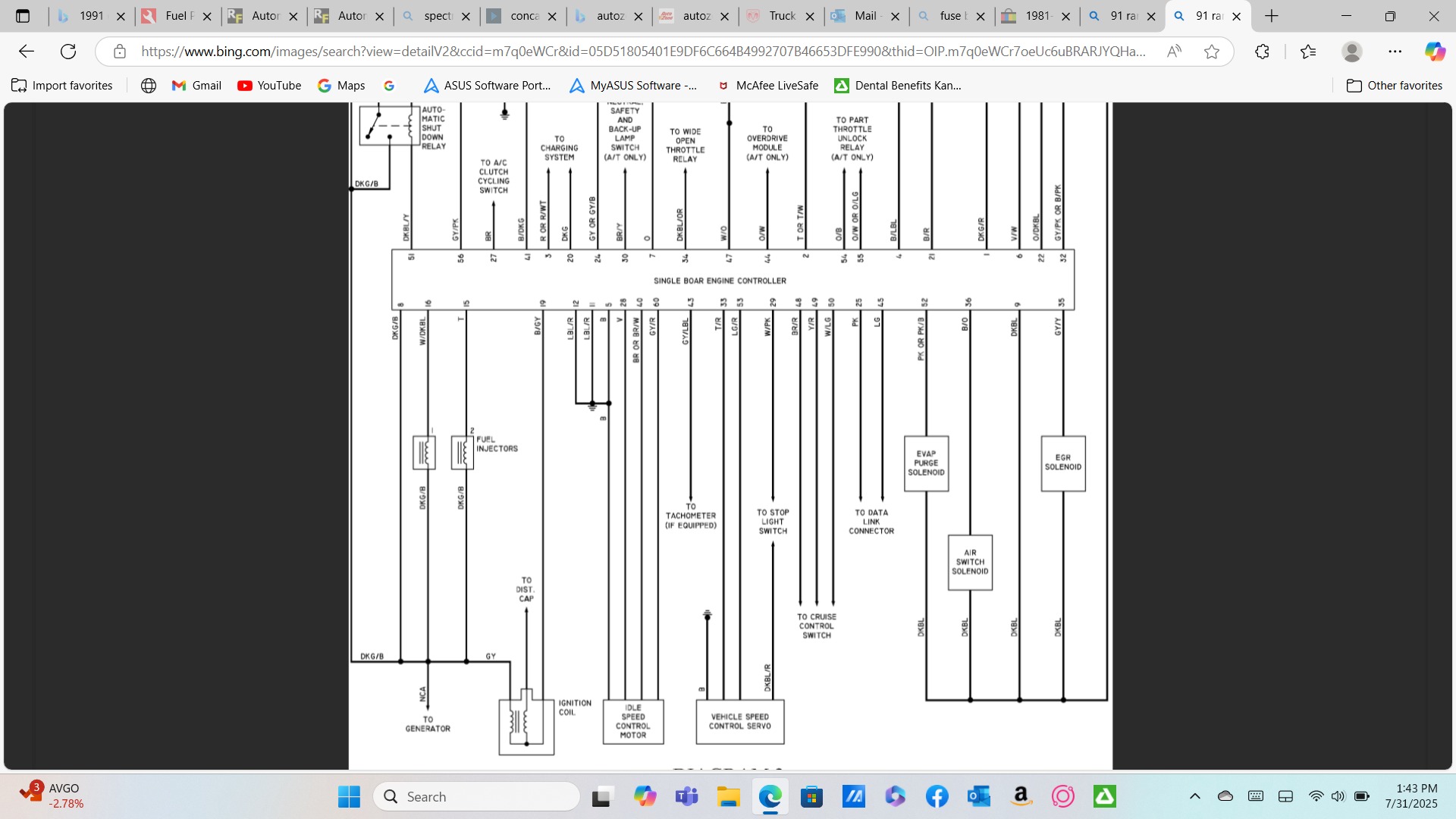Open Copilot sidebar icon
The image size is (1456, 819).
1434,52
